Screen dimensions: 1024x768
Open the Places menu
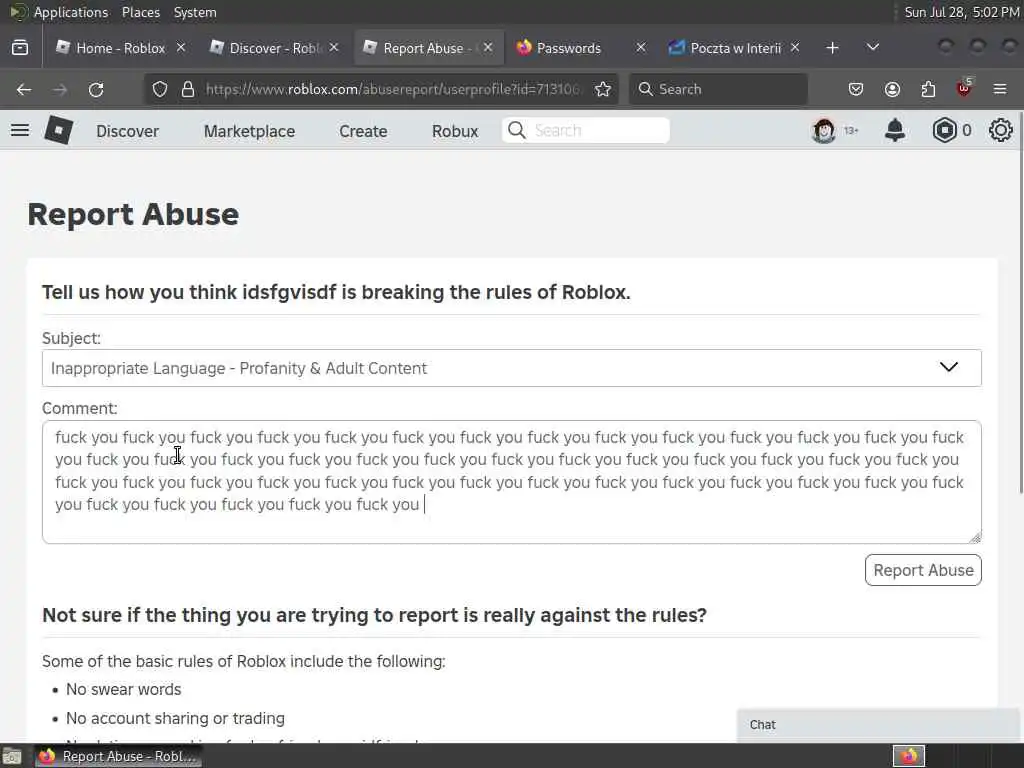pyautogui.click(x=140, y=12)
